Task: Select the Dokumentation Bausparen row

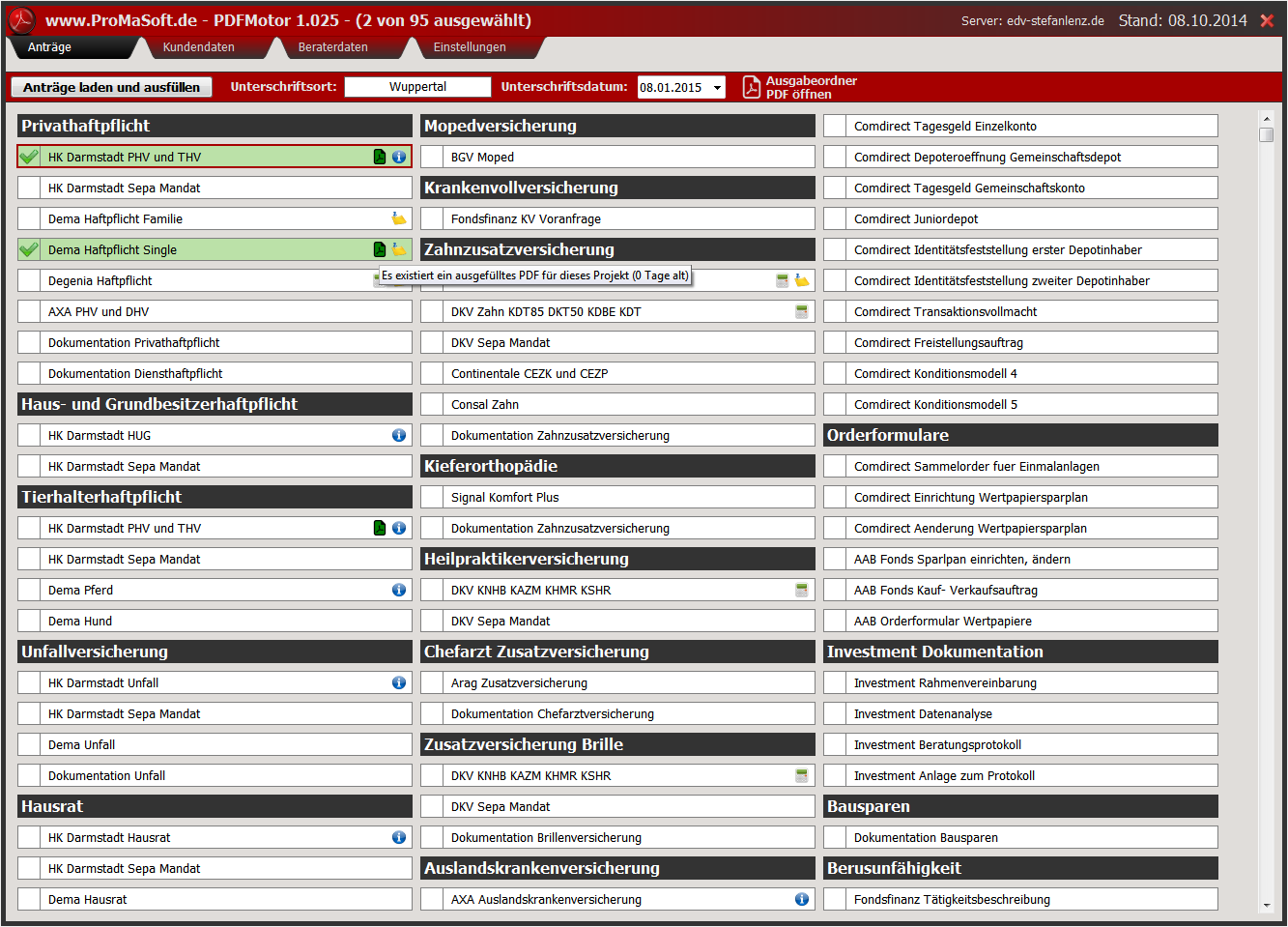Action: point(1020,837)
